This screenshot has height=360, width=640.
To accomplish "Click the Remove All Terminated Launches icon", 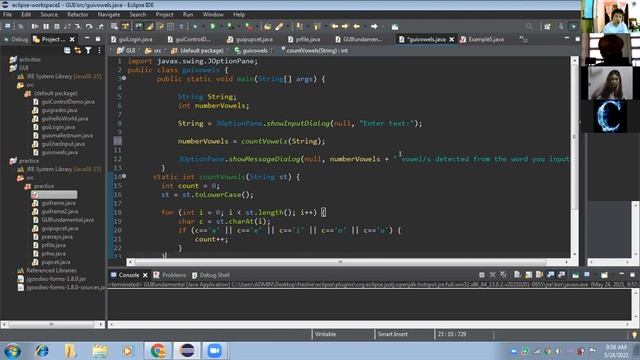I will pyautogui.click(x=503, y=275).
